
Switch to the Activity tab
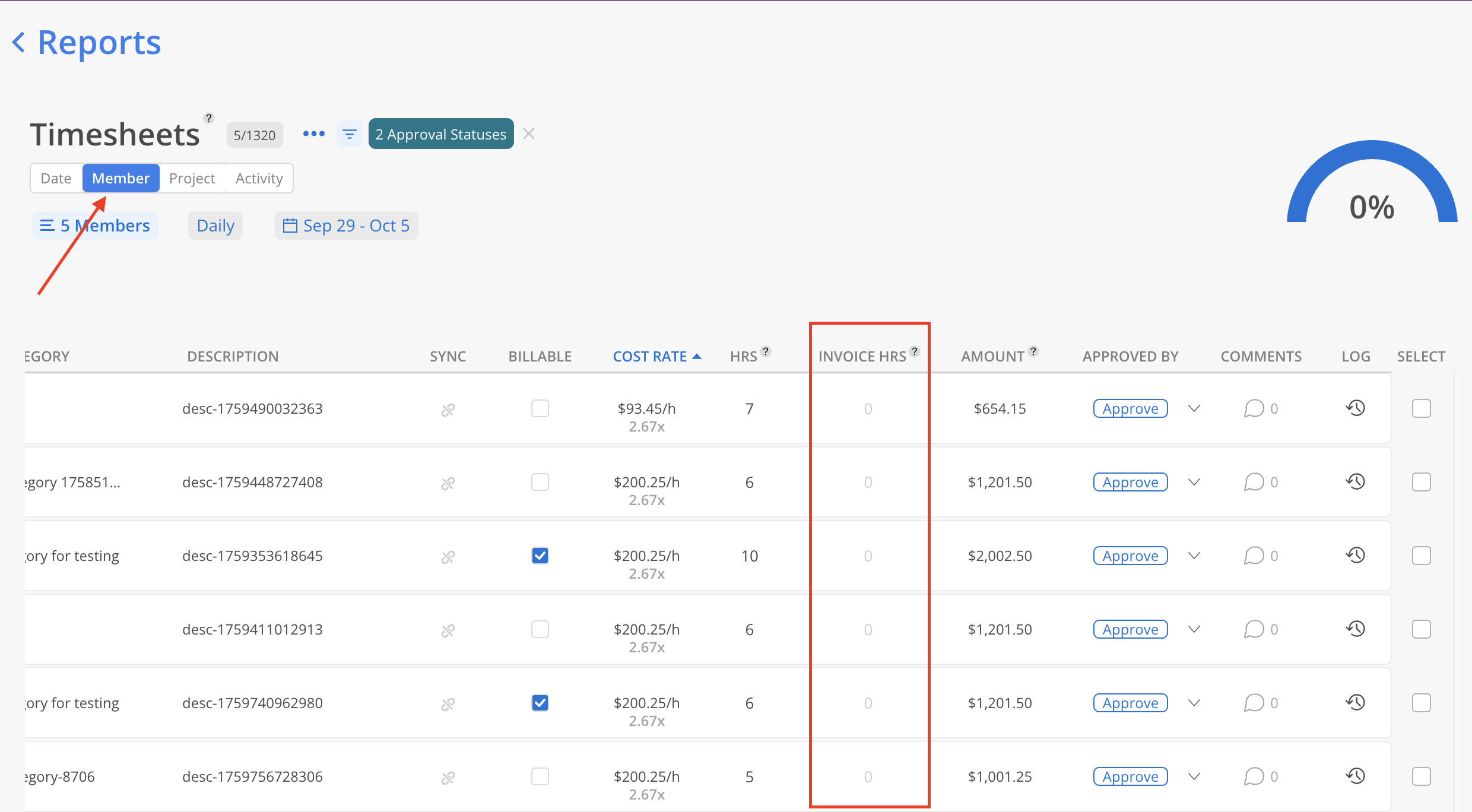259,178
